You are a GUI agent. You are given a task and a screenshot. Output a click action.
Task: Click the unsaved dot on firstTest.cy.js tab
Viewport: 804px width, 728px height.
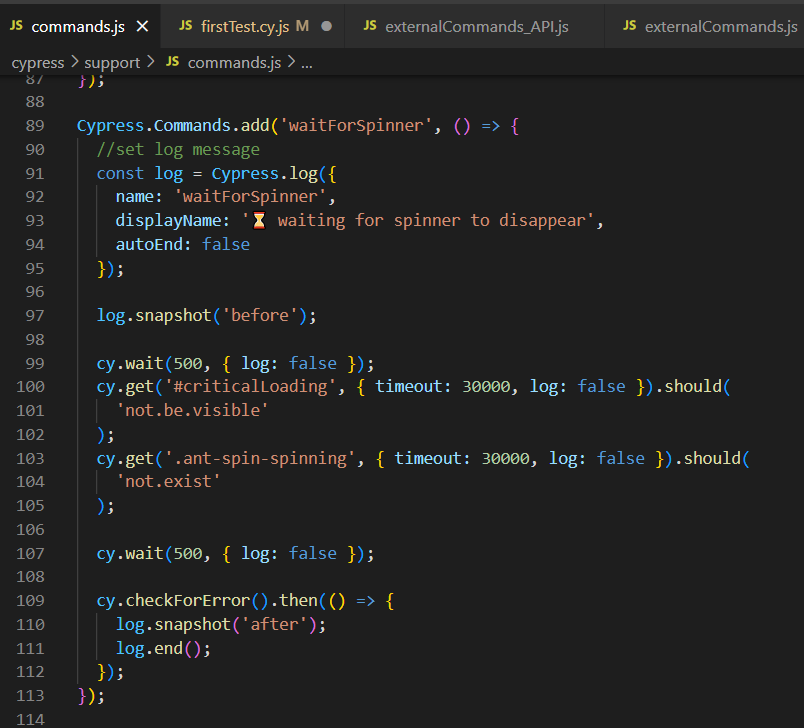pyautogui.click(x=327, y=27)
